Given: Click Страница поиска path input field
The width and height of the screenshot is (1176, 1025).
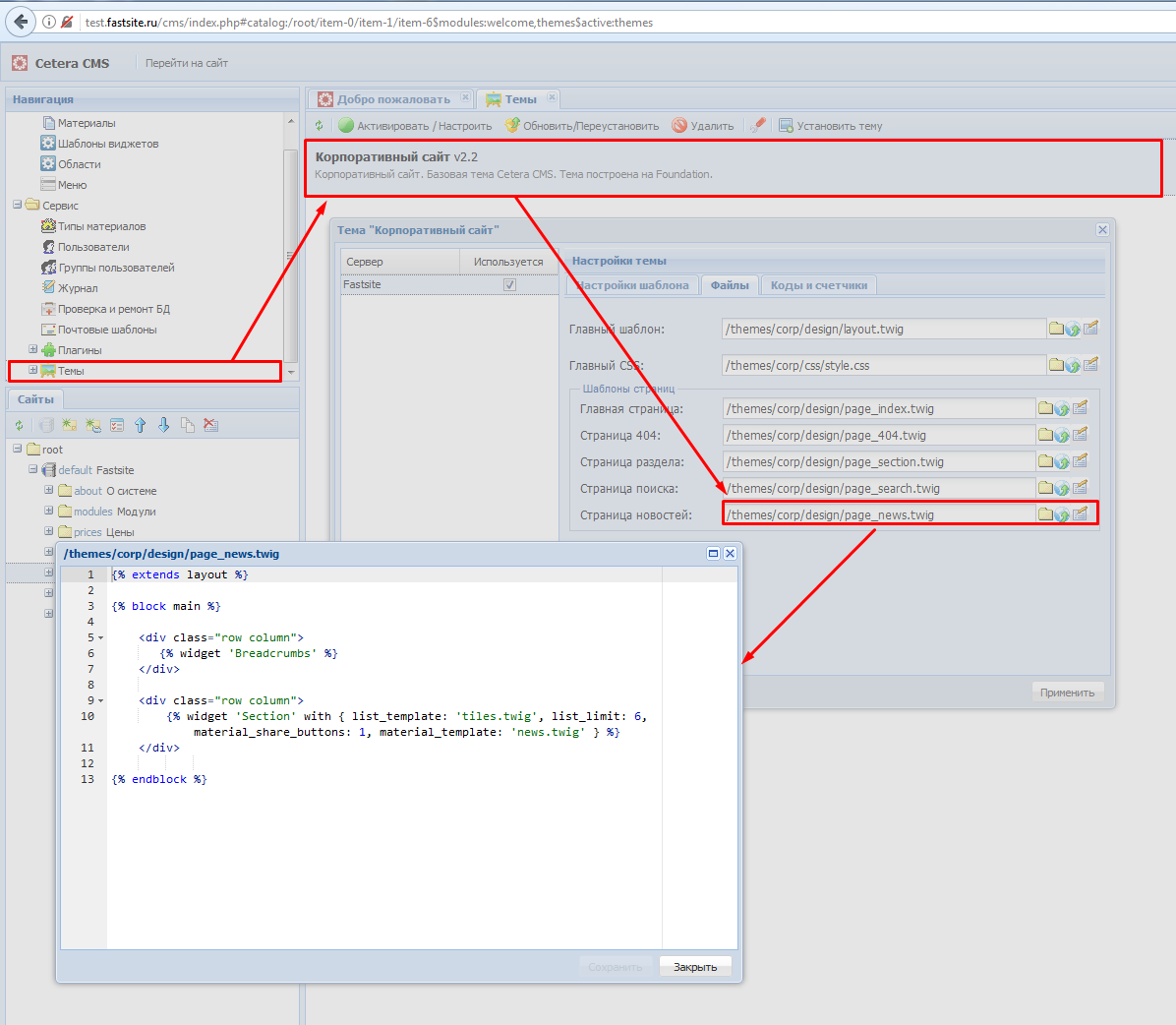Looking at the screenshot, I should (879, 489).
